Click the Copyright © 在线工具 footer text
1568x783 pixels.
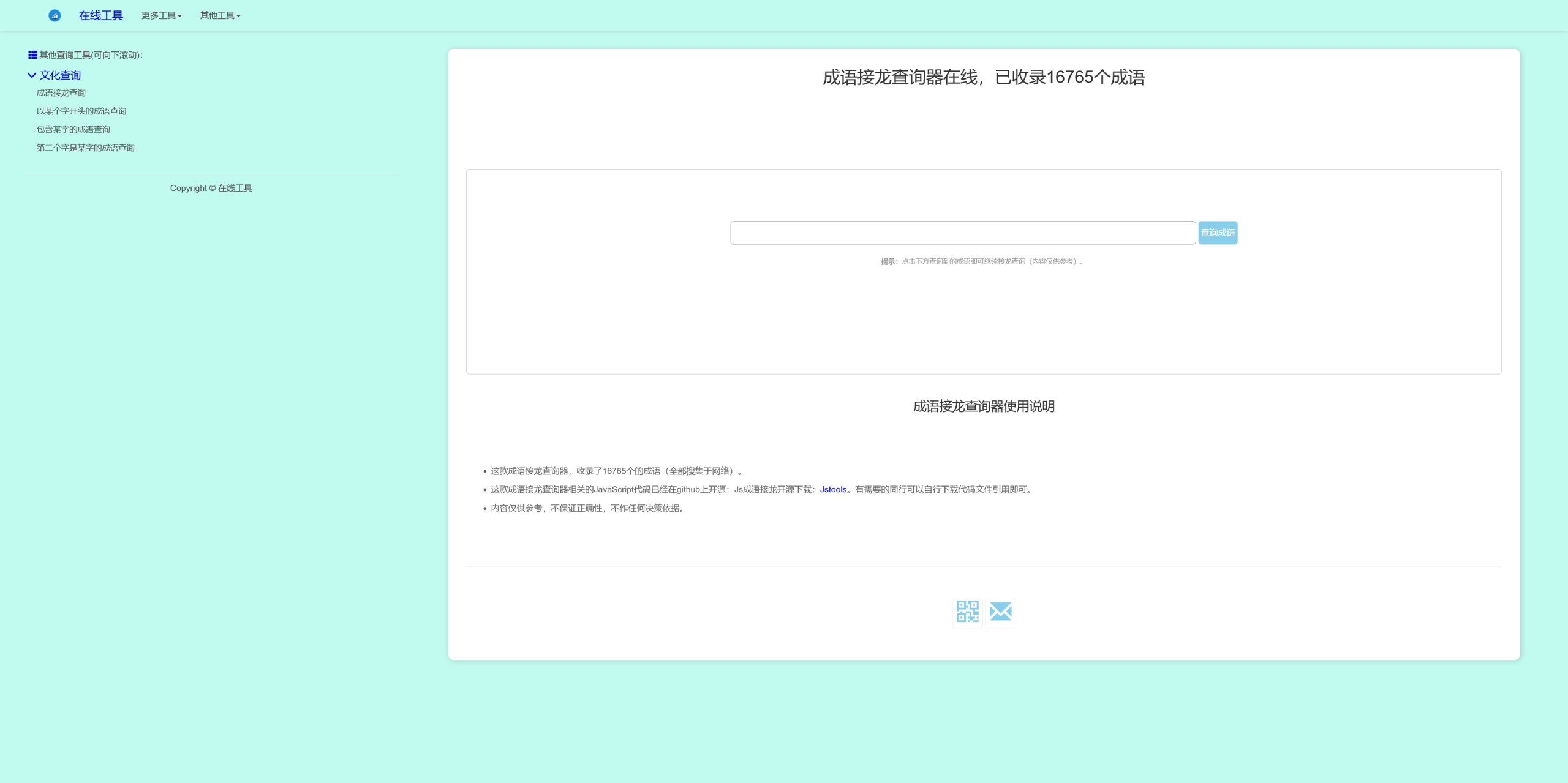pyautogui.click(x=211, y=189)
